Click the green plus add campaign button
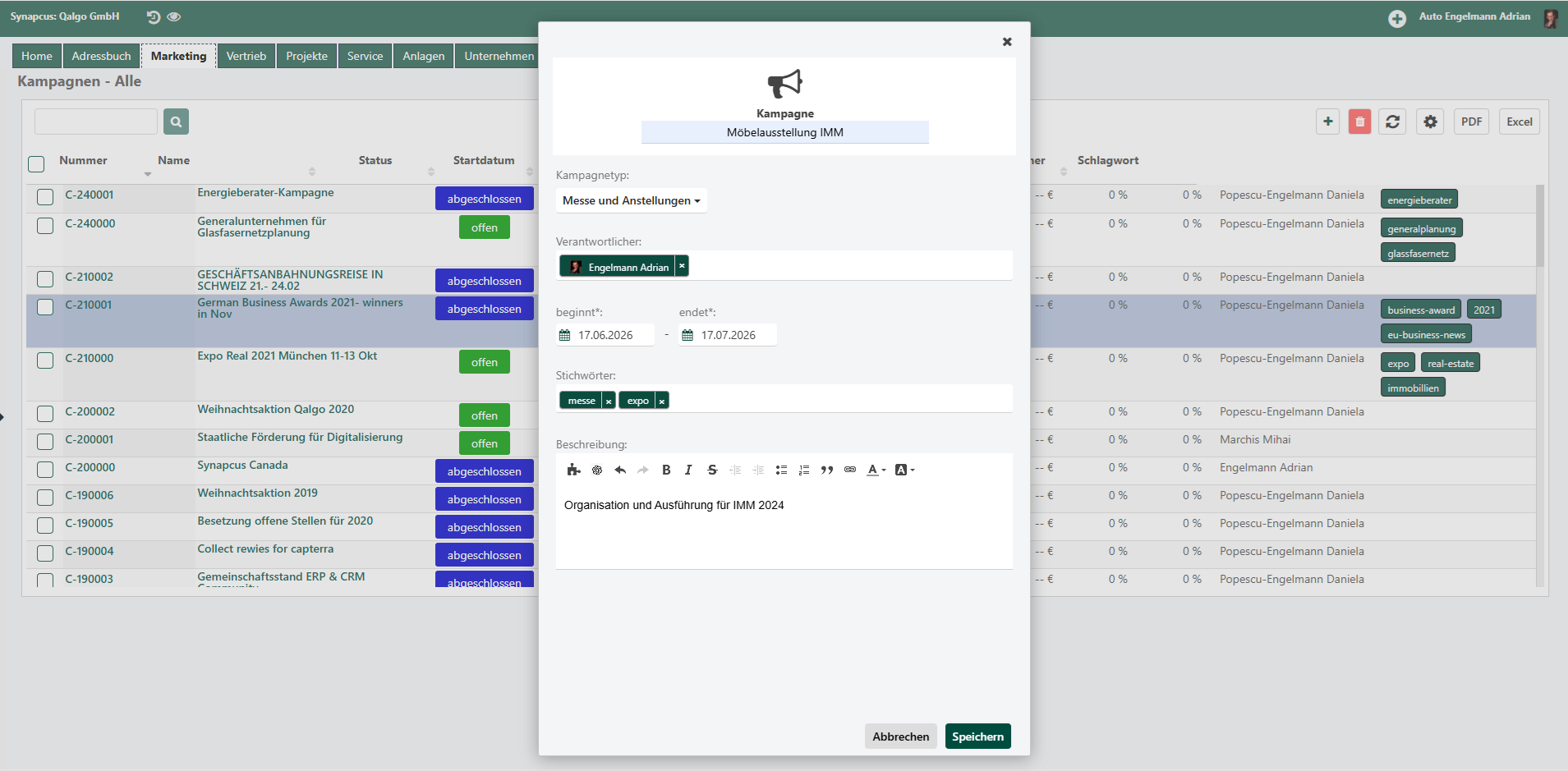The height and width of the screenshot is (771, 1568). 1327,122
